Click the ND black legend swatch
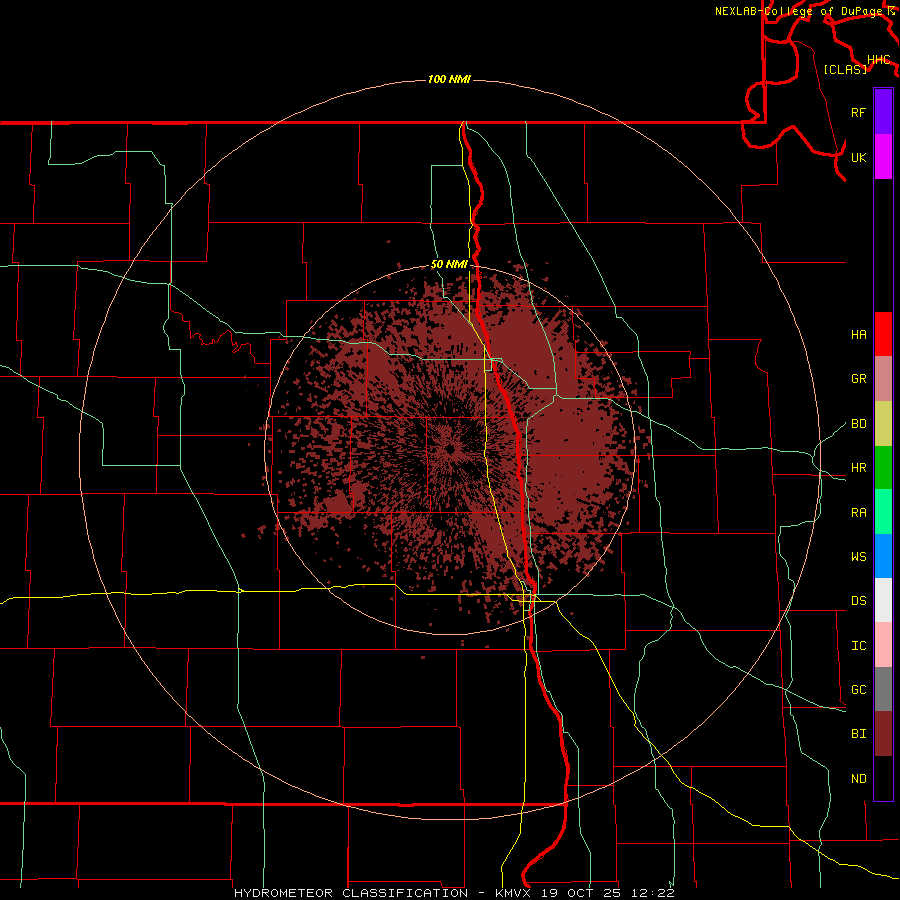This screenshot has width=900, height=900. pos(883,778)
